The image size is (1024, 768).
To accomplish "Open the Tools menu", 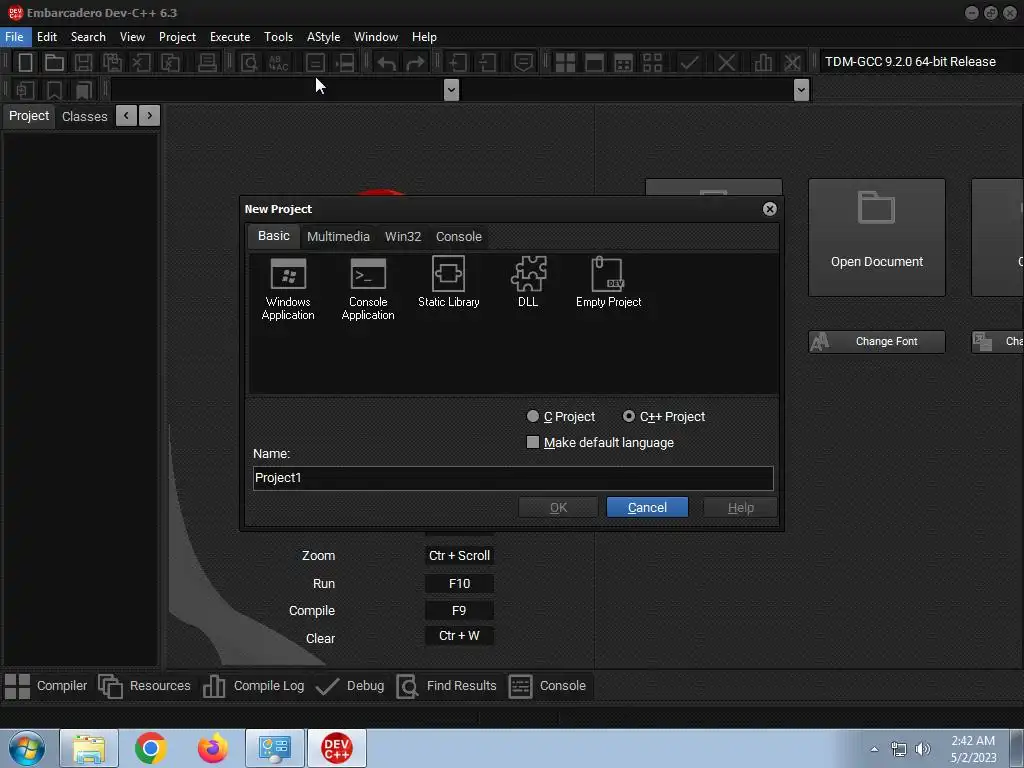I will (x=278, y=37).
